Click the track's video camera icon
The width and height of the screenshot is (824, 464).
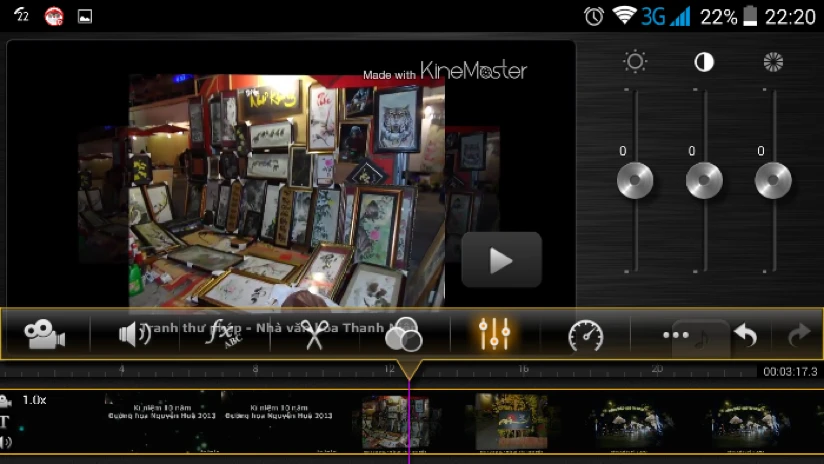(6, 402)
